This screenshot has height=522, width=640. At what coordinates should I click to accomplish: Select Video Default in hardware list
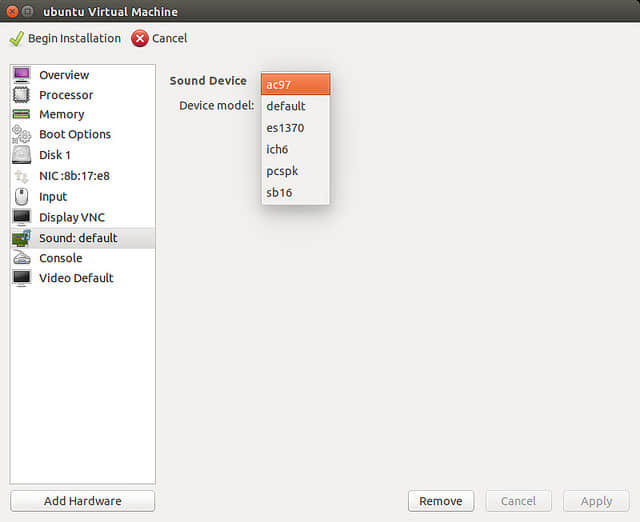[x=76, y=278]
